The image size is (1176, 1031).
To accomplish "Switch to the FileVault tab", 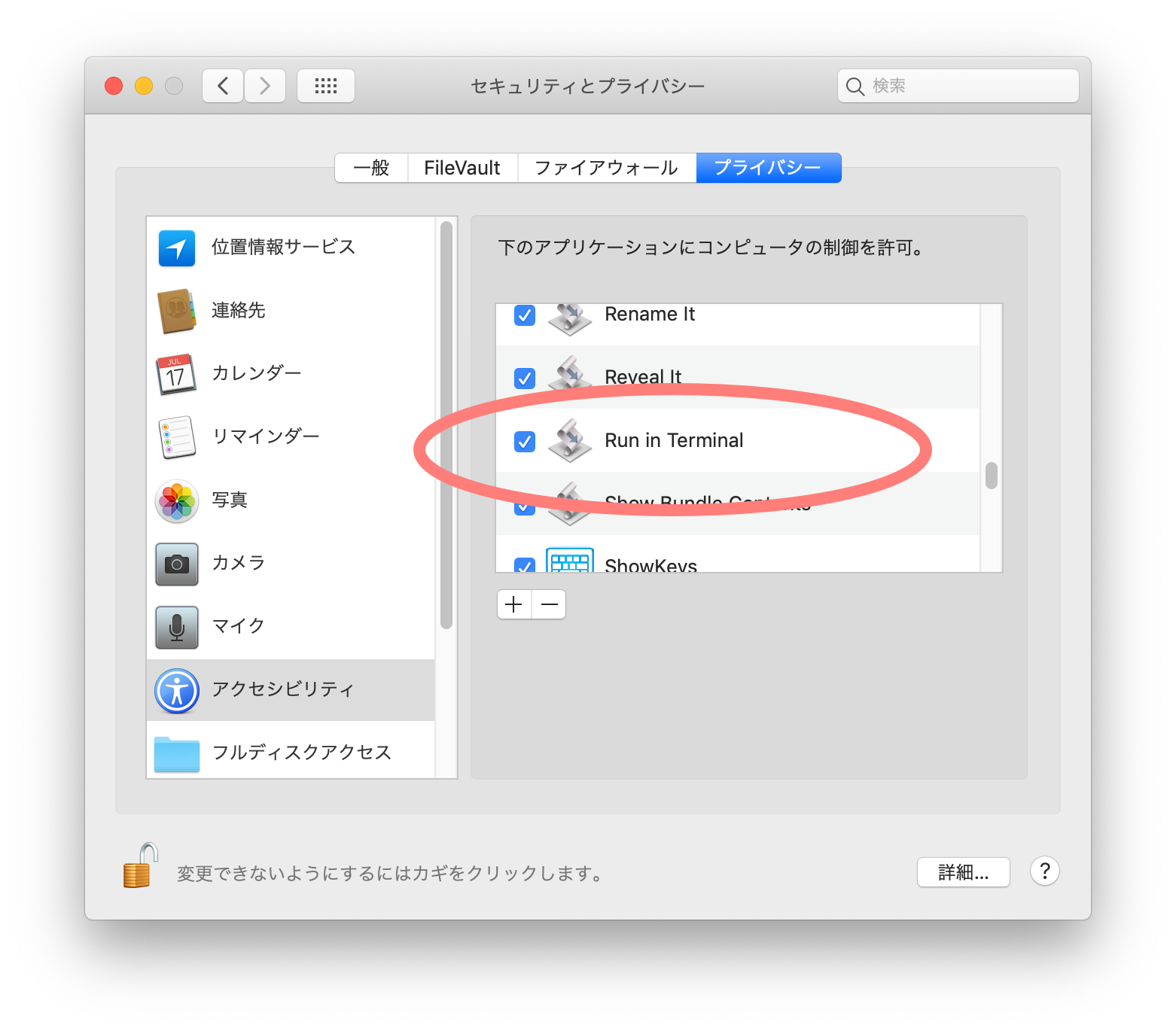I will (462, 168).
